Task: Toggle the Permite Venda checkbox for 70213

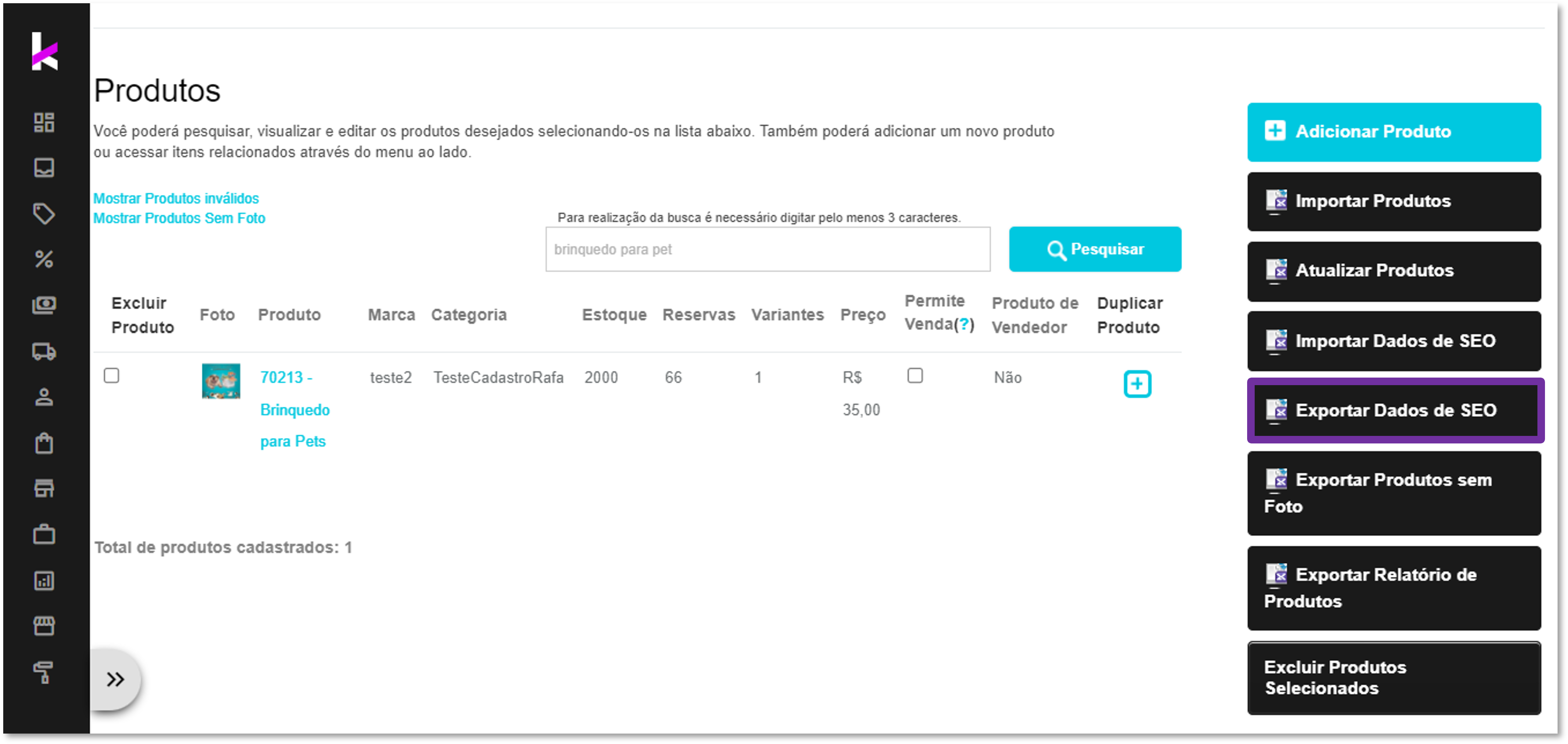Action: (914, 376)
